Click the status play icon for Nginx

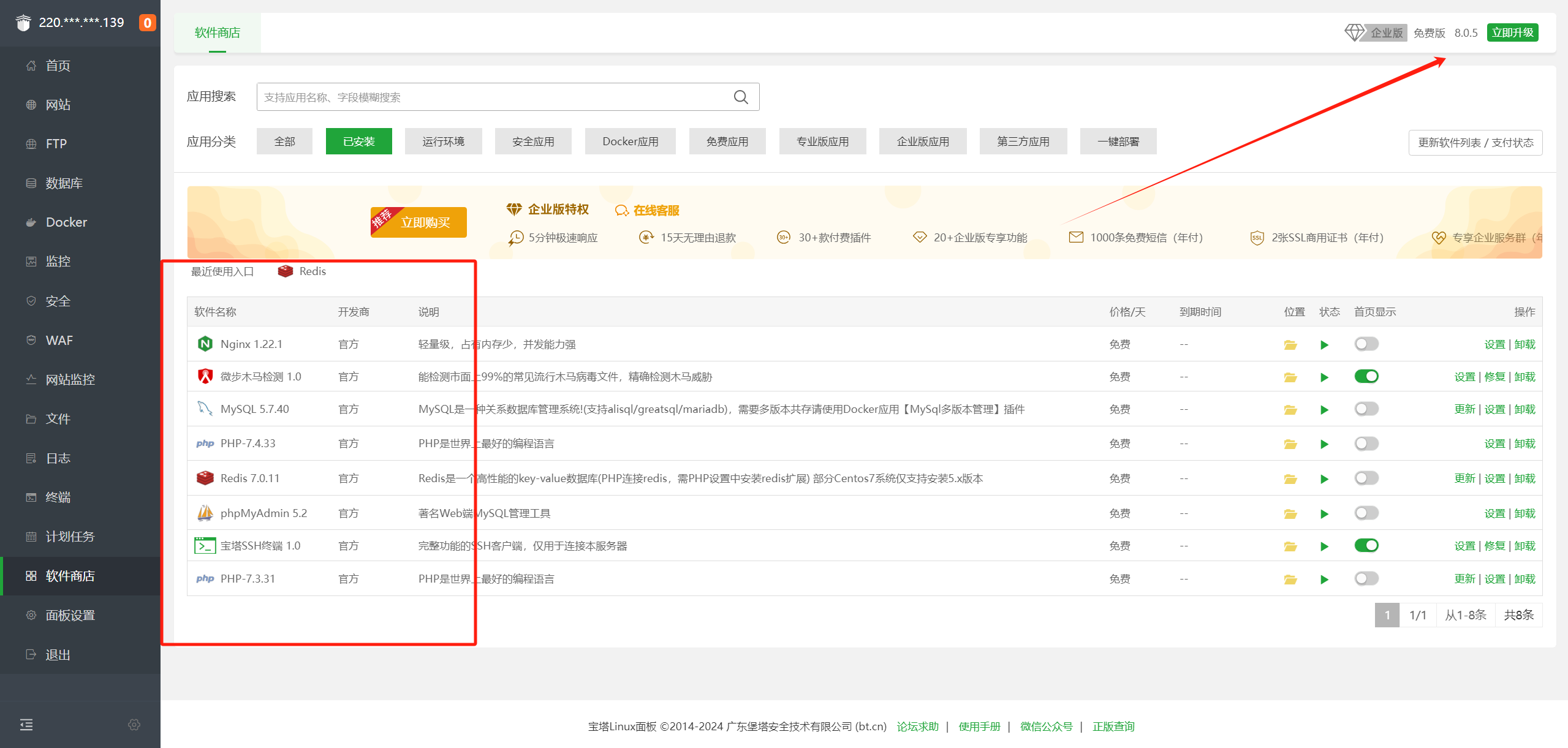(x=1324, y=345)
